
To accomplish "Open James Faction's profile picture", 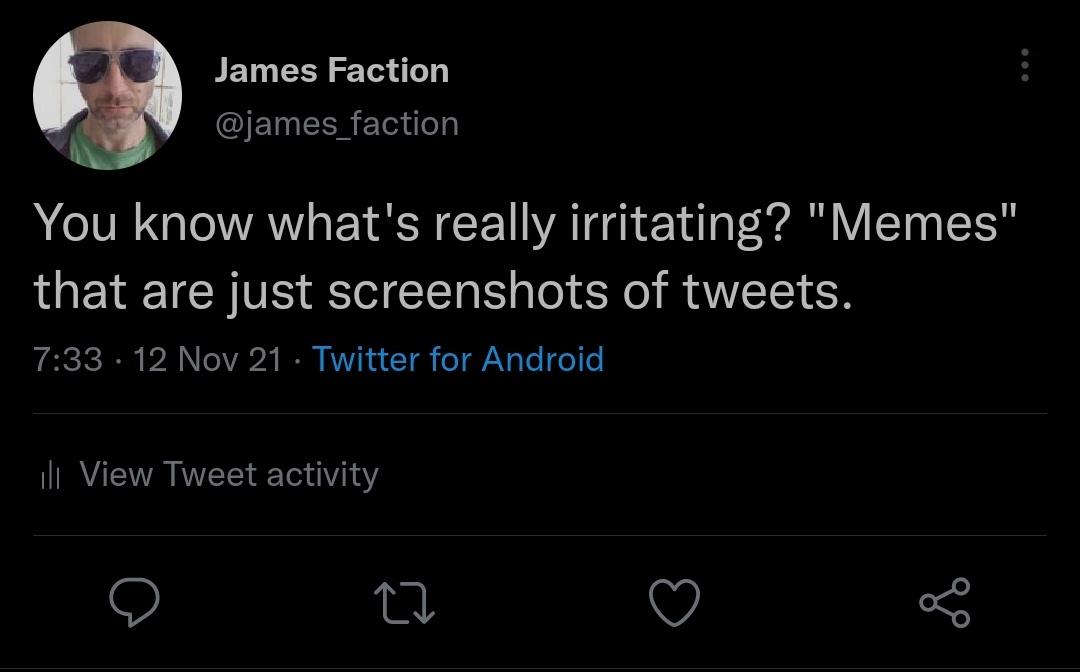I will coord(108,96).
